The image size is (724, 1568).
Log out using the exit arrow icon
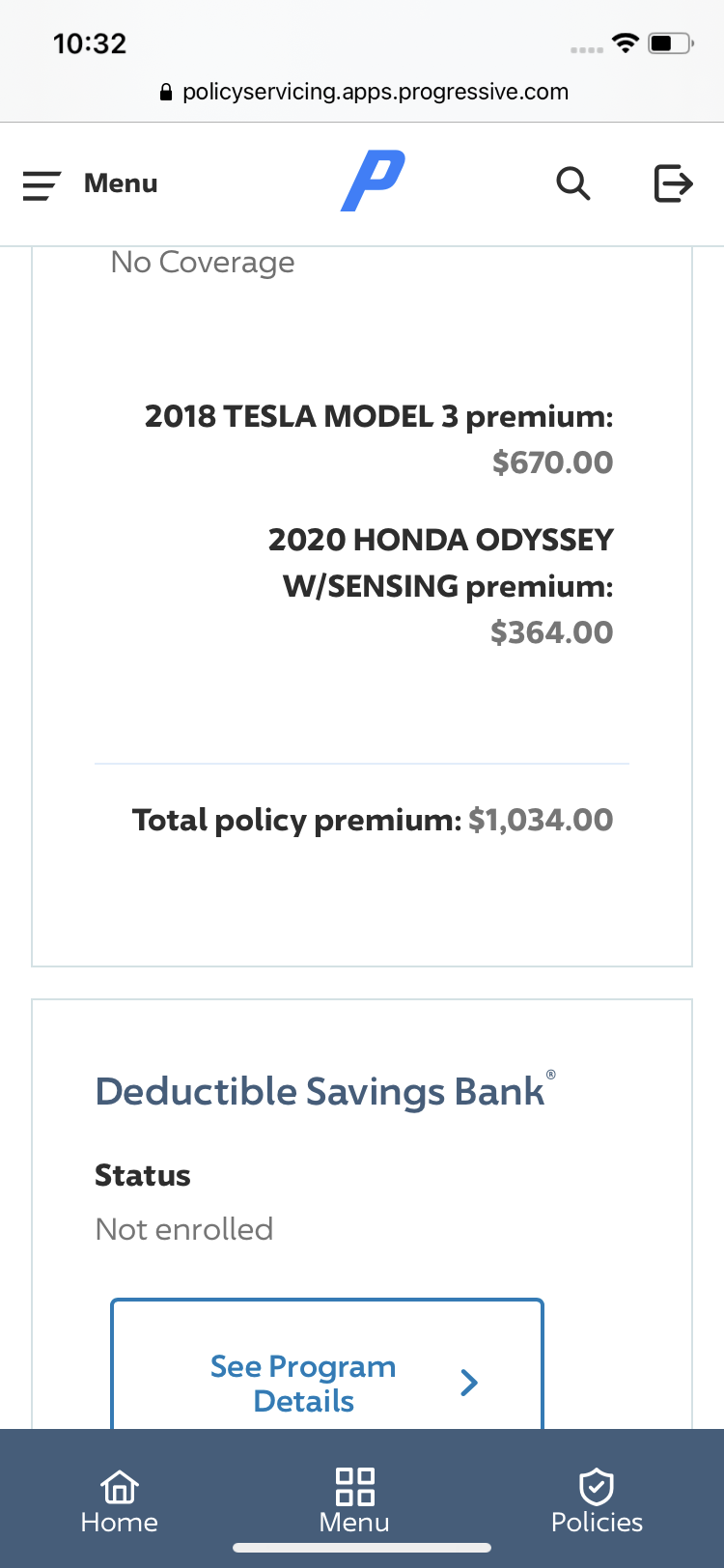pos(673,182)
